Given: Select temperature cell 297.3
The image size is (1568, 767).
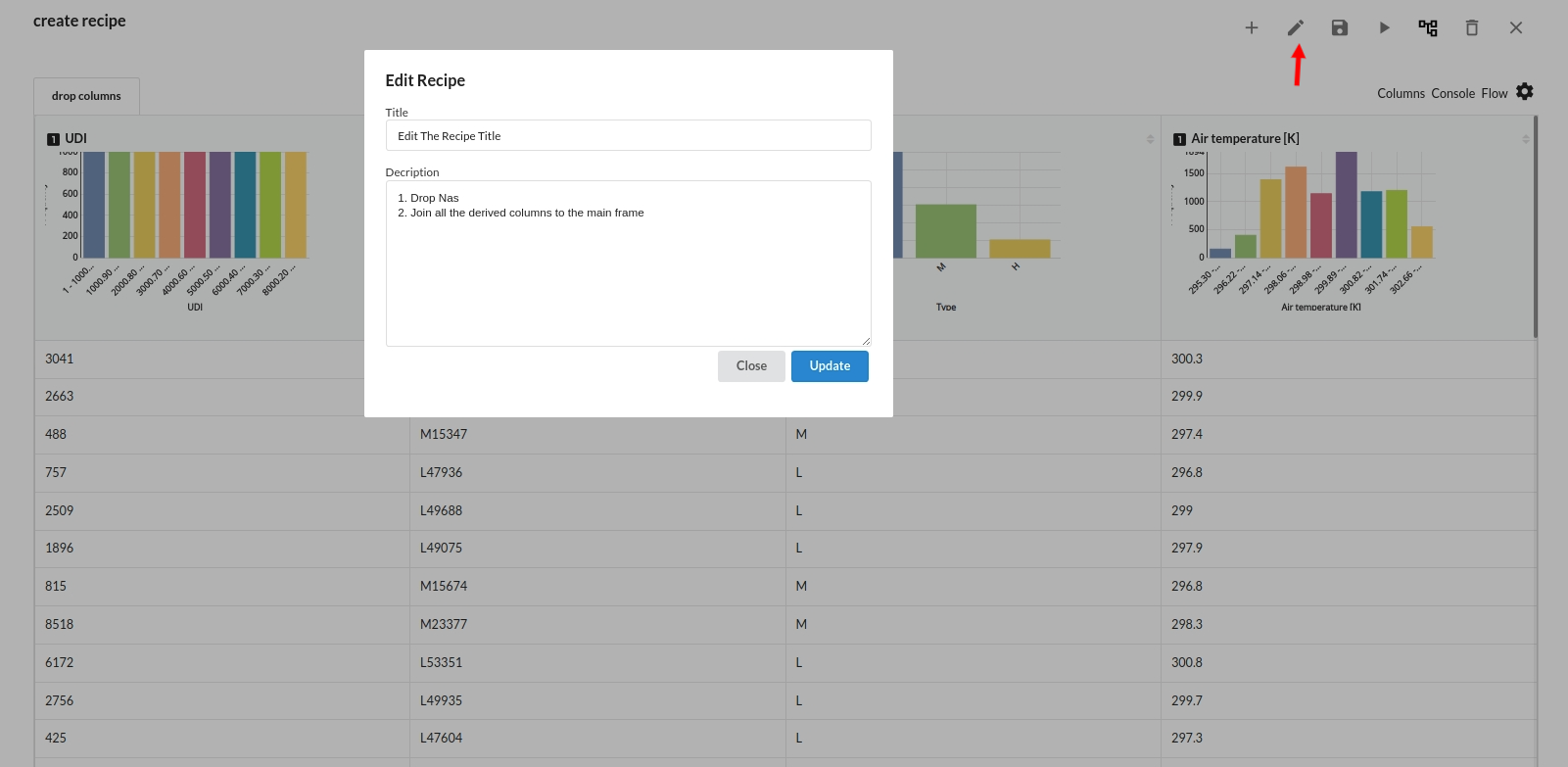Looking at the screenshot, I should (1348, 739).
